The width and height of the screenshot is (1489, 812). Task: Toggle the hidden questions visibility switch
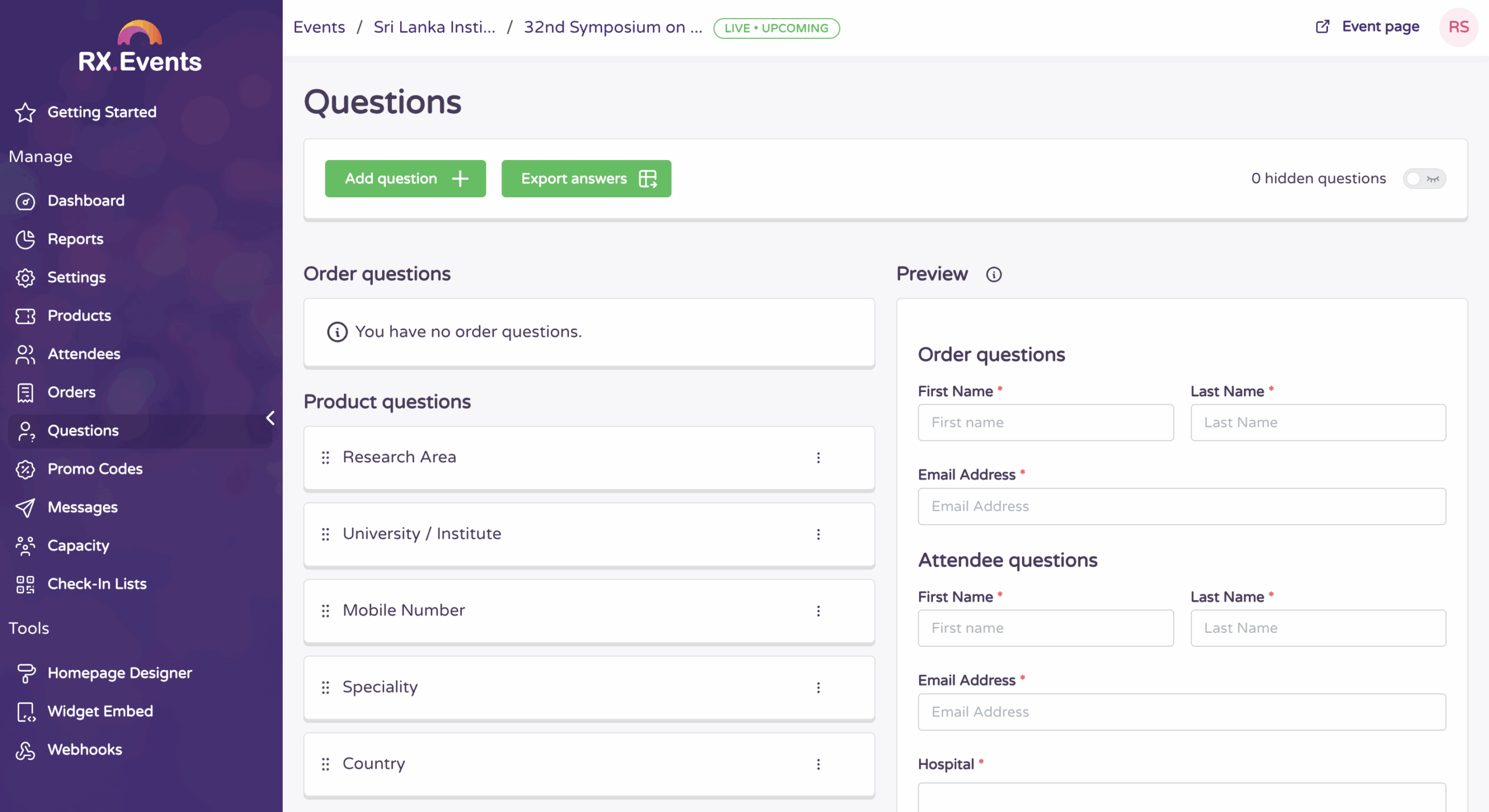(x=1423, y=179)
